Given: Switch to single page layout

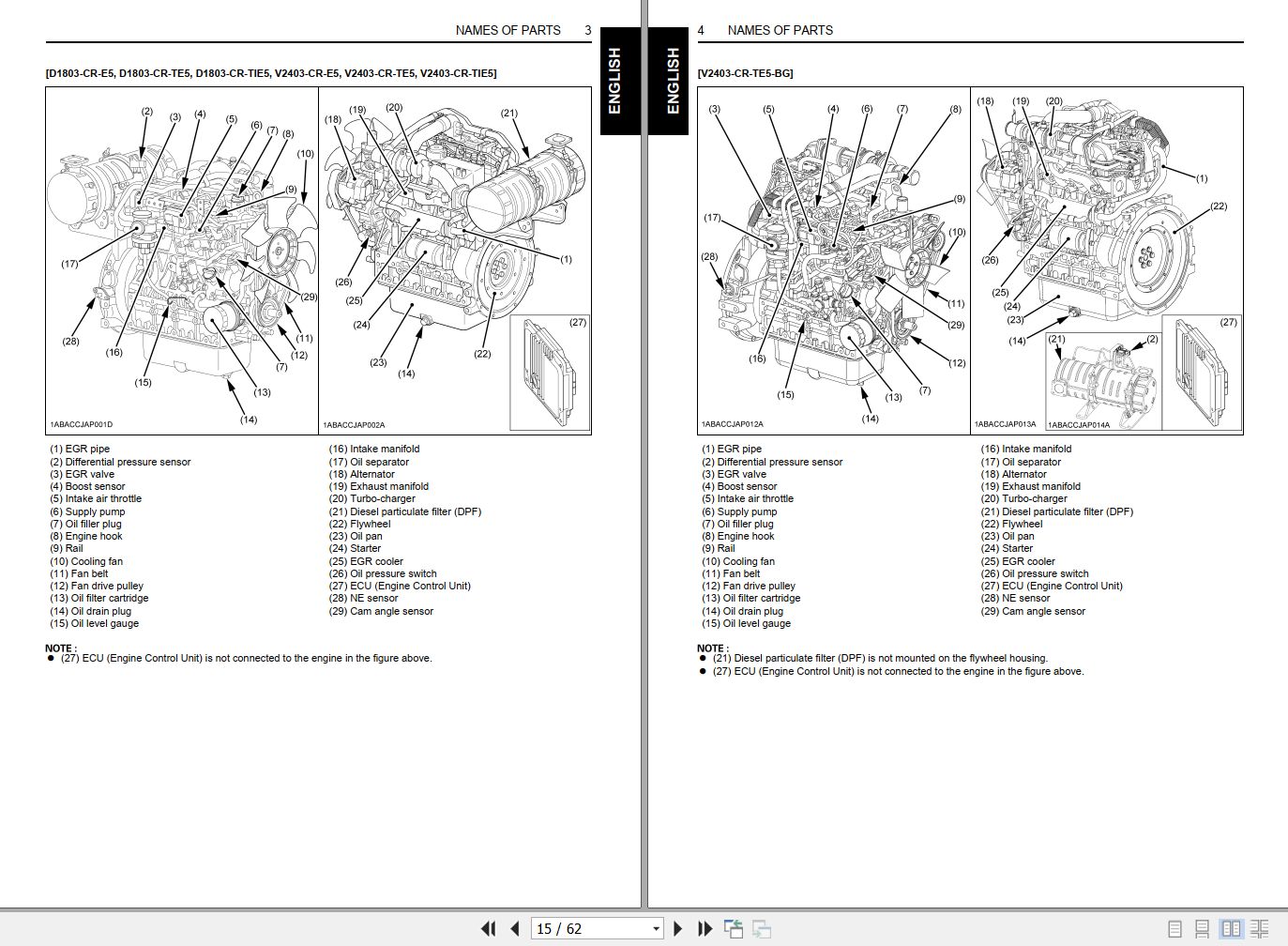Looking at the screenshot, I should point(1174,927).
